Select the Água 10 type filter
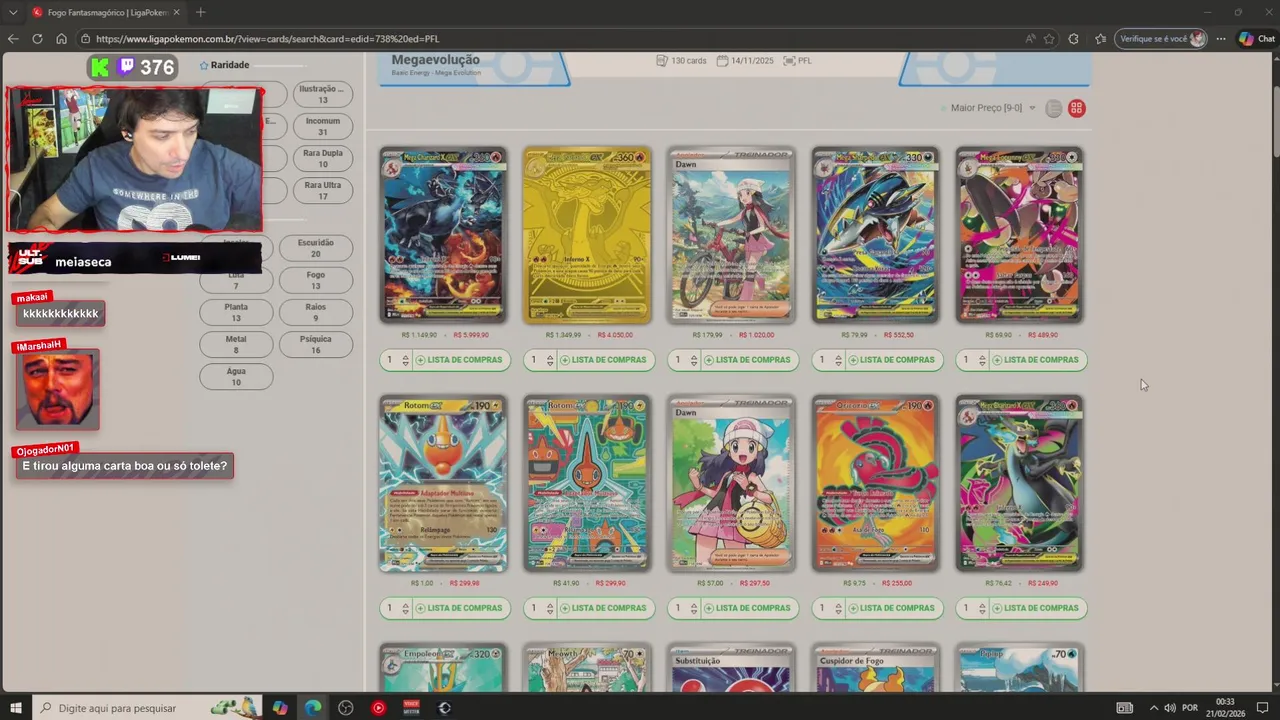Image resolution: width=1280 pixels, height=720 pixels. 236,376
